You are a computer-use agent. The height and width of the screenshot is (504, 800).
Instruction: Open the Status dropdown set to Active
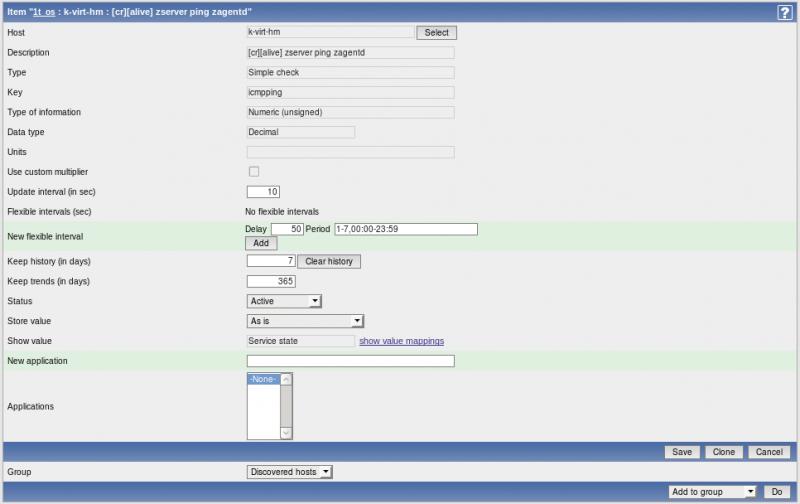284,301
